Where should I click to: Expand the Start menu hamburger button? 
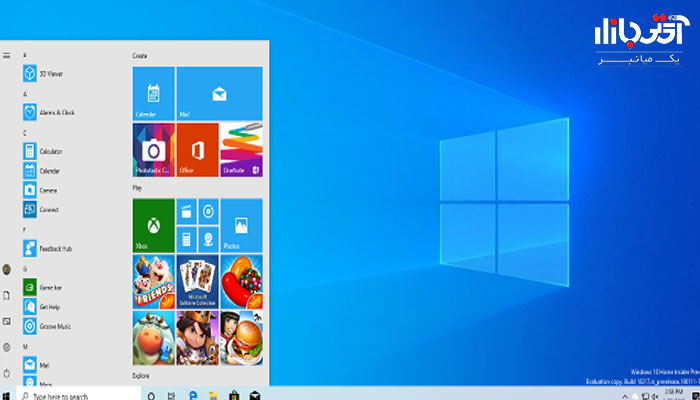[7, 55]
